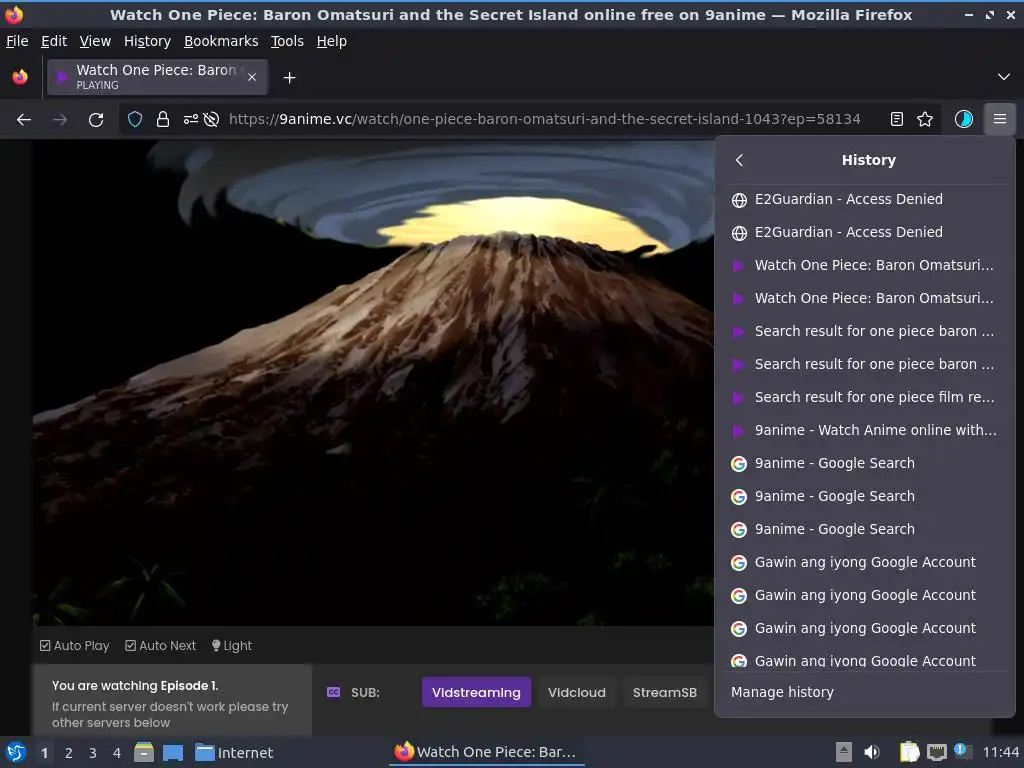Open Firefox View from the tab strip
The width and height of the screenshot is (1024, 768).
point(20,77)
